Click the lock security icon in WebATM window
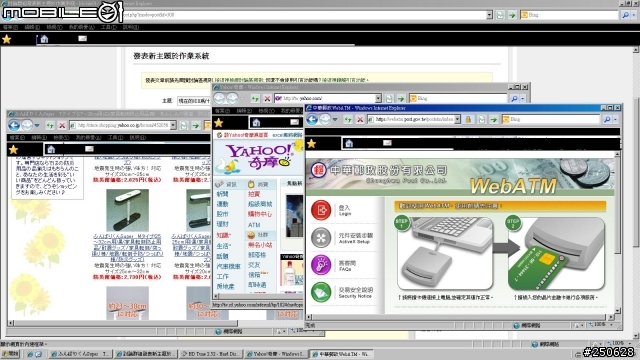The height and width of the screenshot is (360, 640). click(469, 119)
